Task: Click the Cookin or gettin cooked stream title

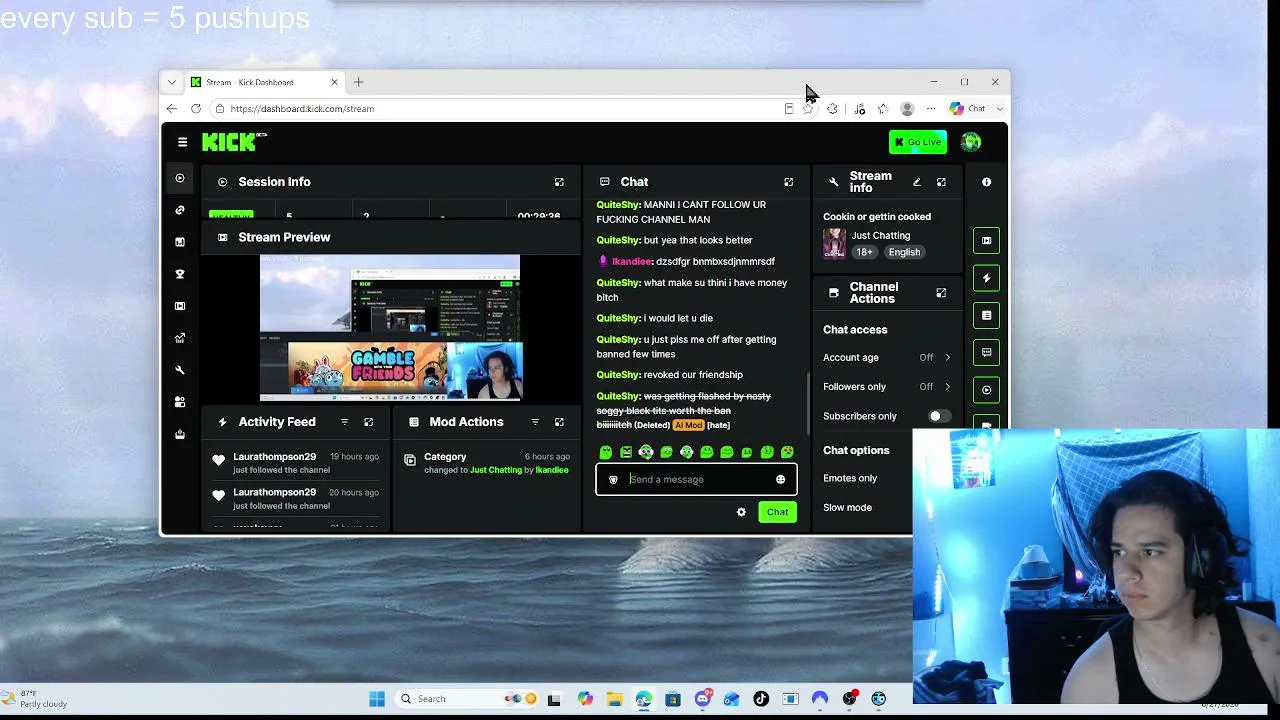Action: point(877,216)
